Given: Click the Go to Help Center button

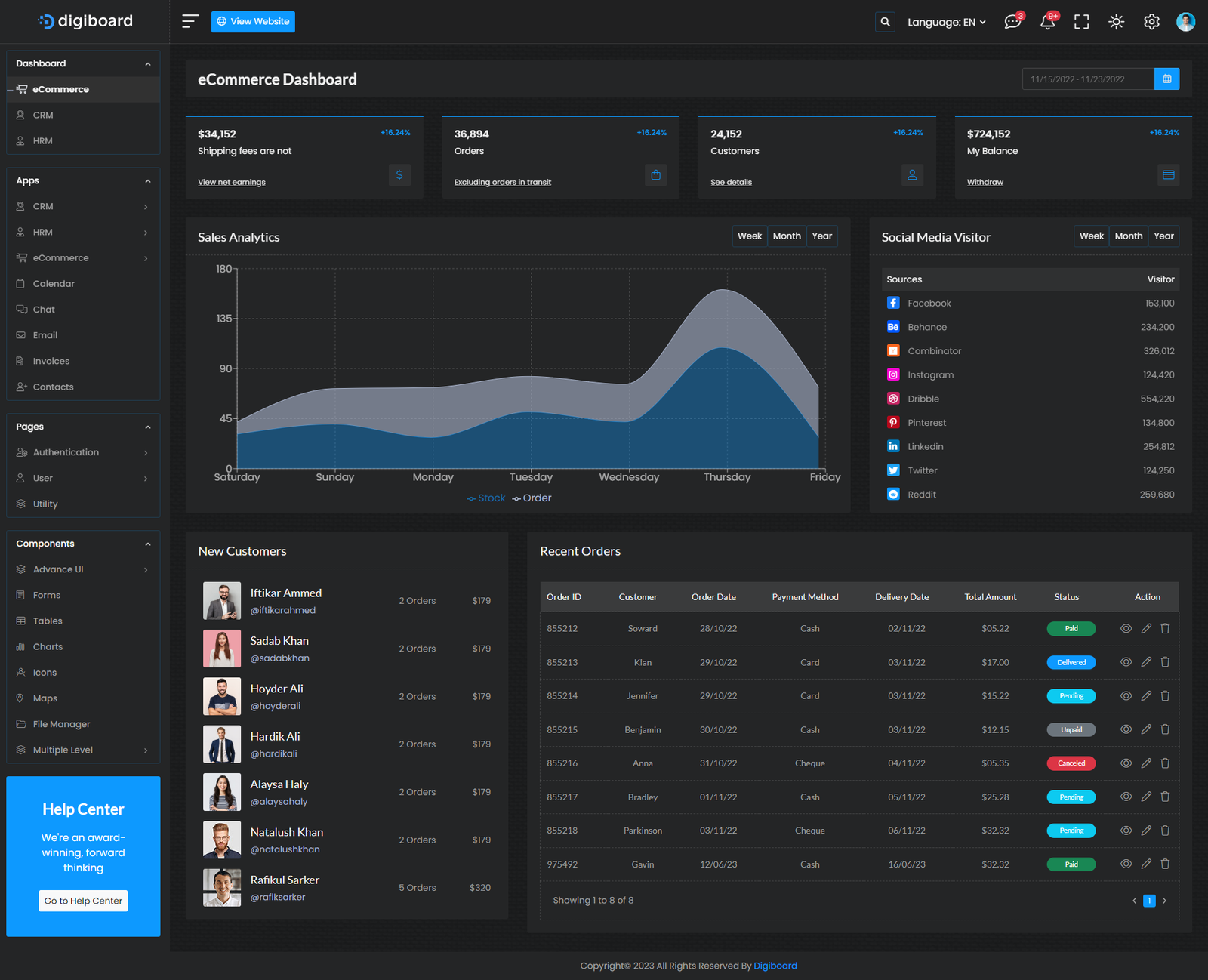Looking at the screenshot, I should tap(83, 901).
